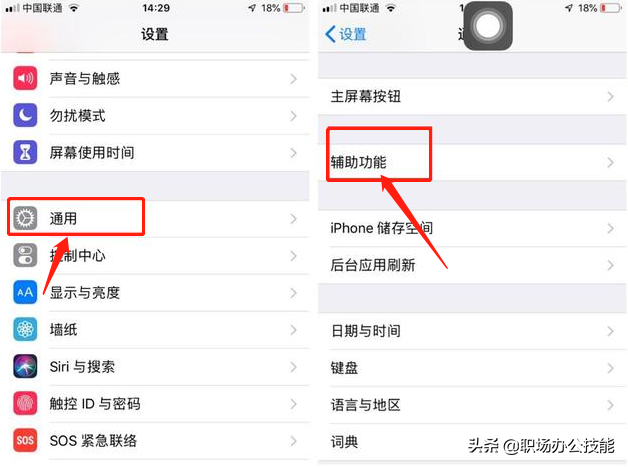Open the 辅助功能 accessibility row
This screenshot has width=628, height=467.
click(472, 162)
